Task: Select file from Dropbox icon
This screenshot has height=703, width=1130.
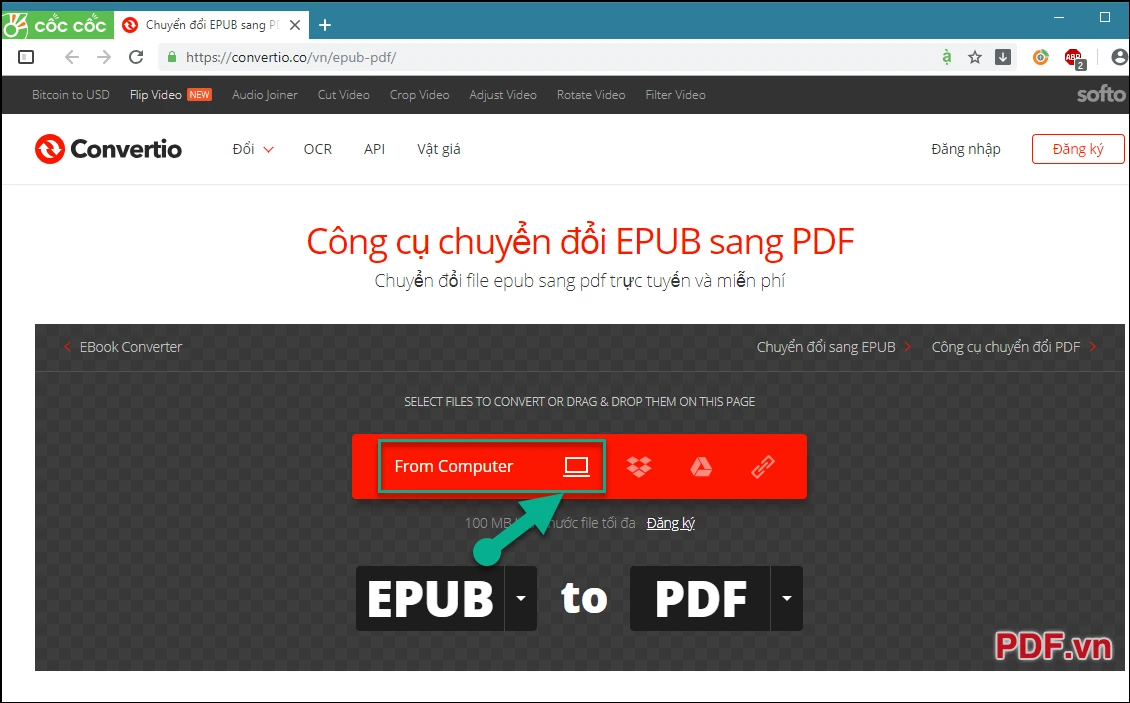Action: (639, 467)
